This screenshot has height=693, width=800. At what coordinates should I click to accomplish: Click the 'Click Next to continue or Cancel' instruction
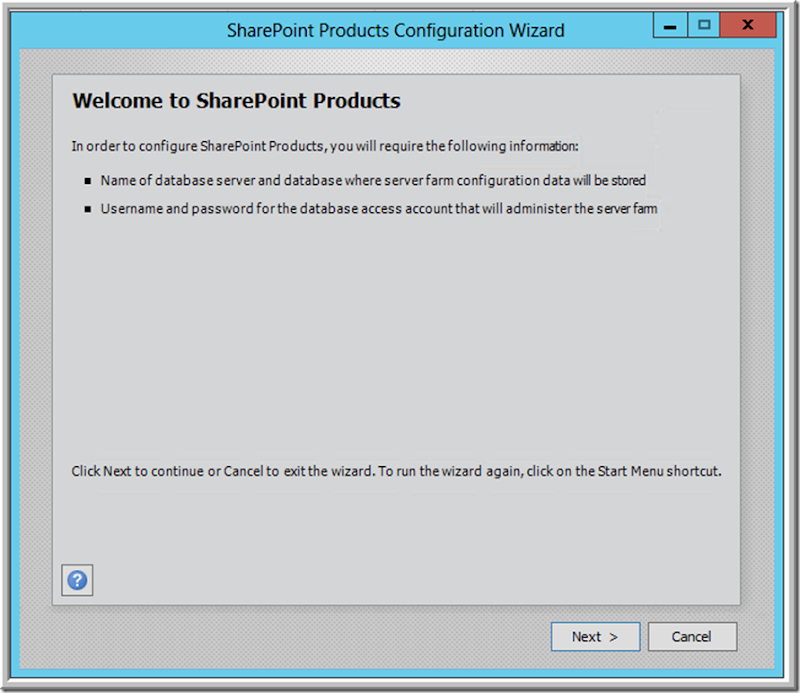[396, 471]
